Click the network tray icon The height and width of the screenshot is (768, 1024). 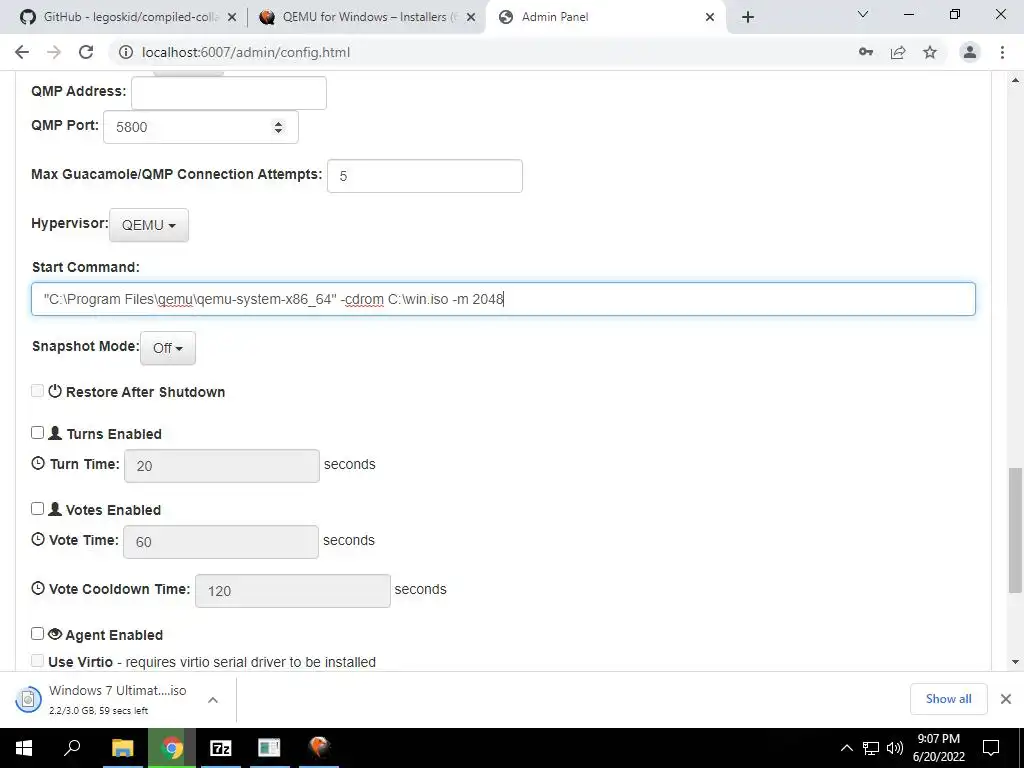871,748
